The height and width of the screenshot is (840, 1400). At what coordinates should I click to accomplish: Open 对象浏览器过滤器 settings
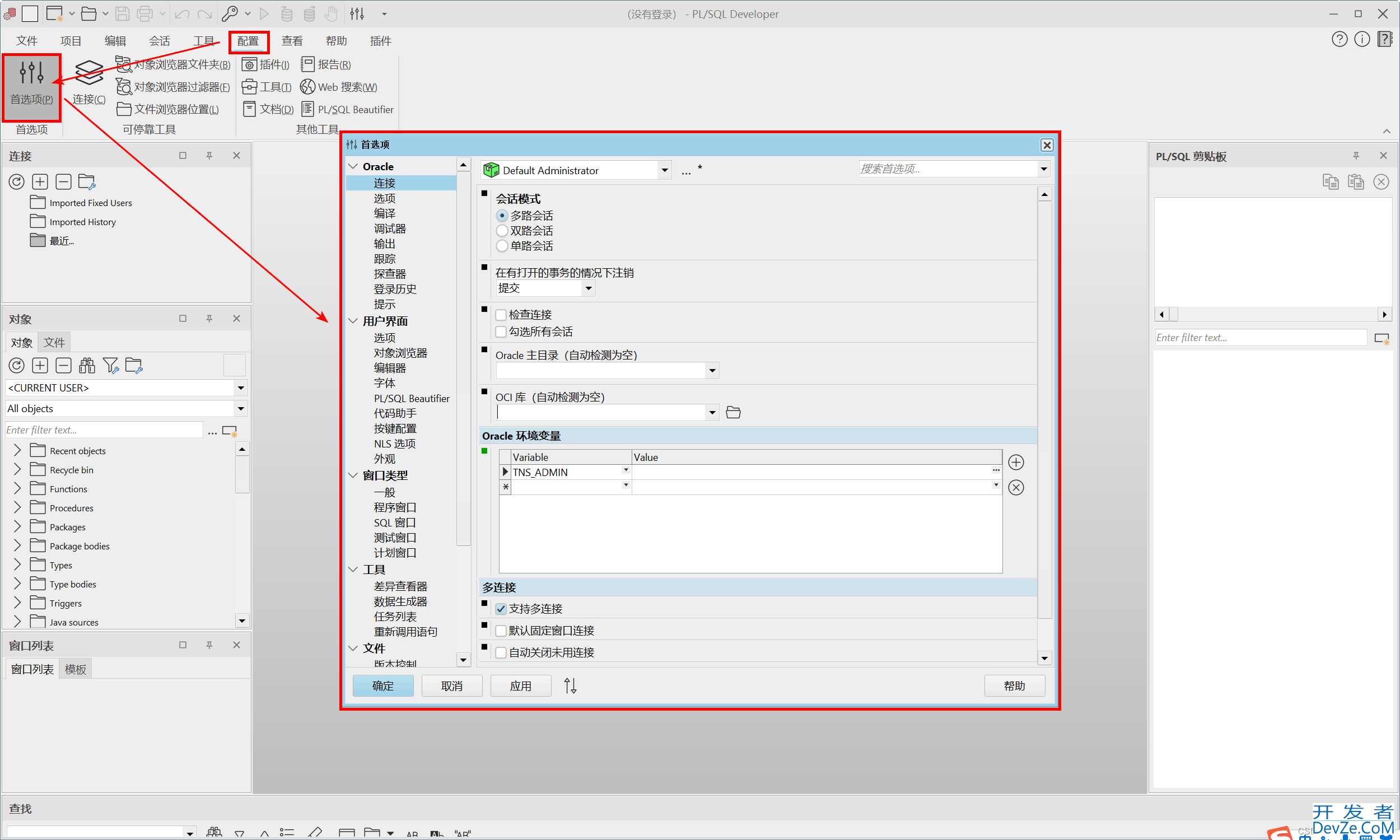[173, 87]
